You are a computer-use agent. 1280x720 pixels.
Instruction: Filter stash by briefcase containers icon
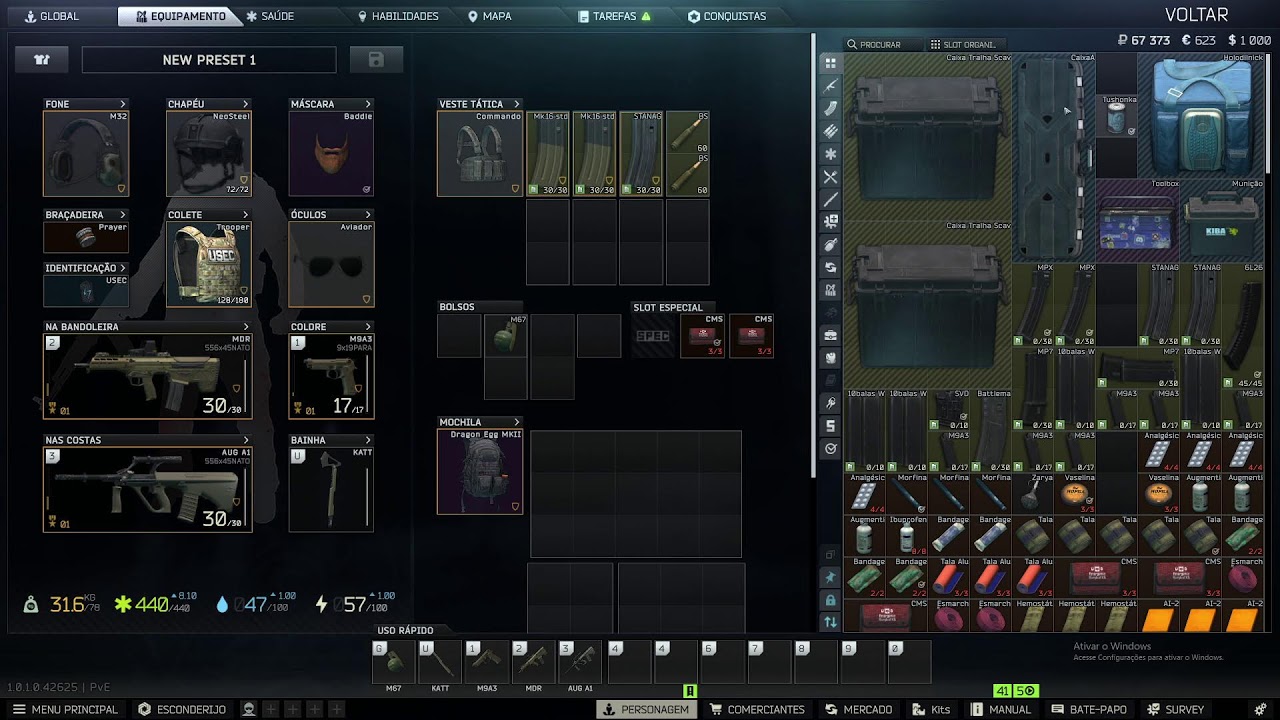click(x=830, y=335)
